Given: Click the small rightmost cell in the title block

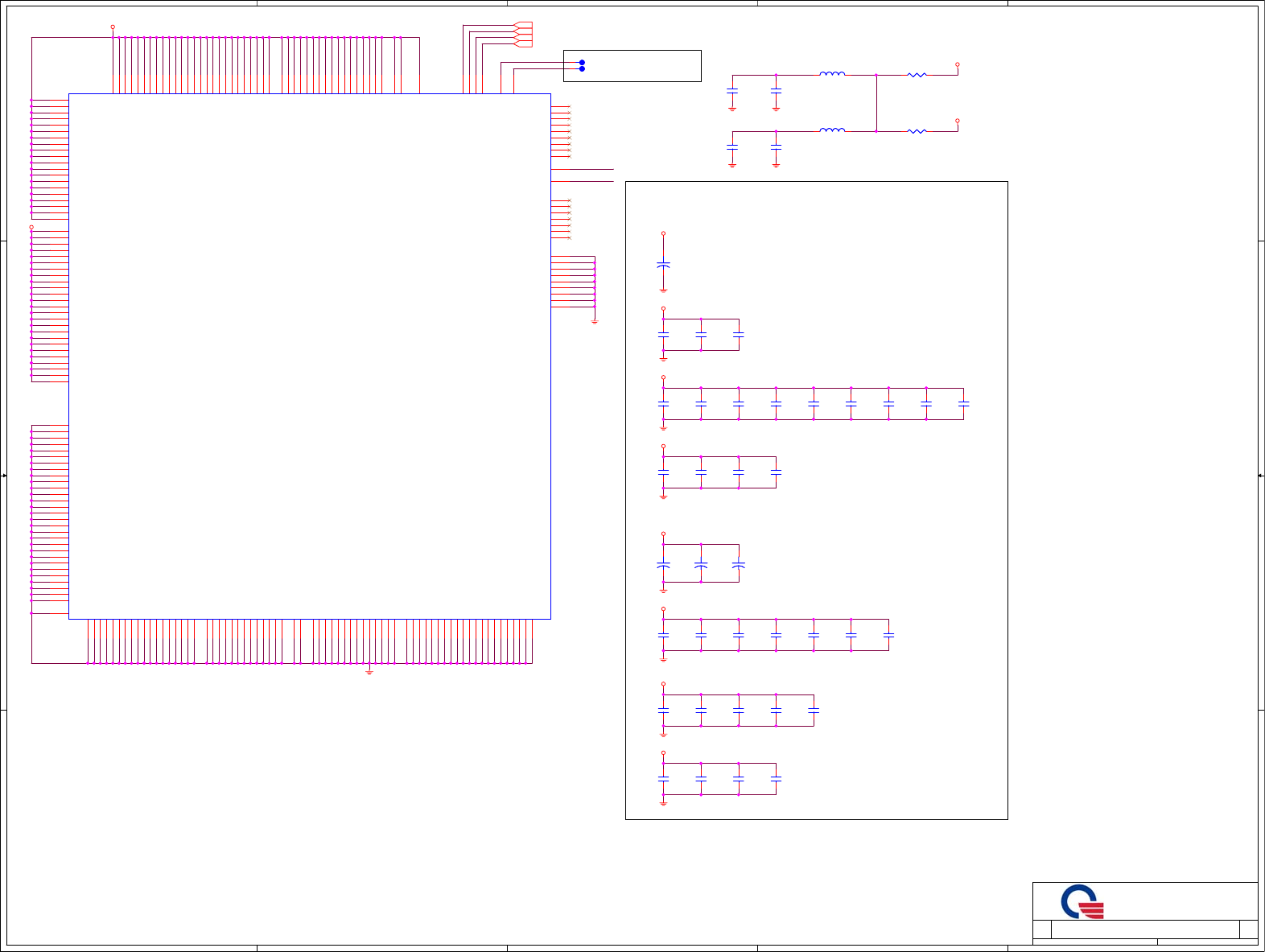Looking at the screenshot, I should (1248, 929).
